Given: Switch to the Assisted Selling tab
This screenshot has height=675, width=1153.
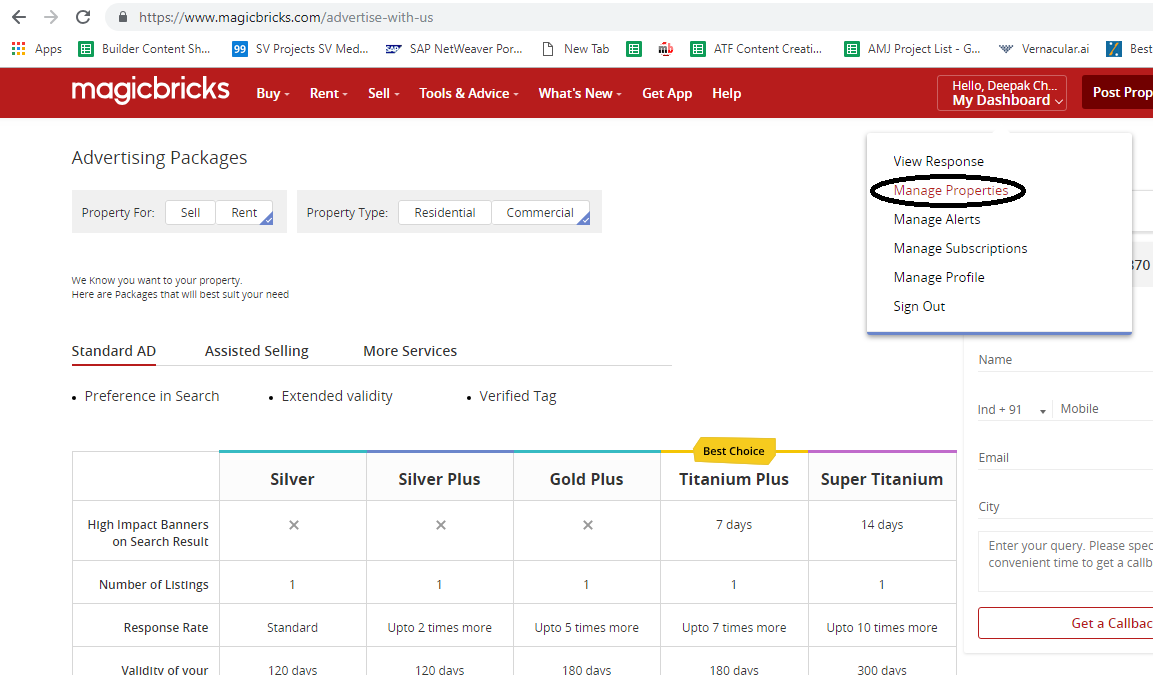Looking at the screenshot, I should coord(256,351).
